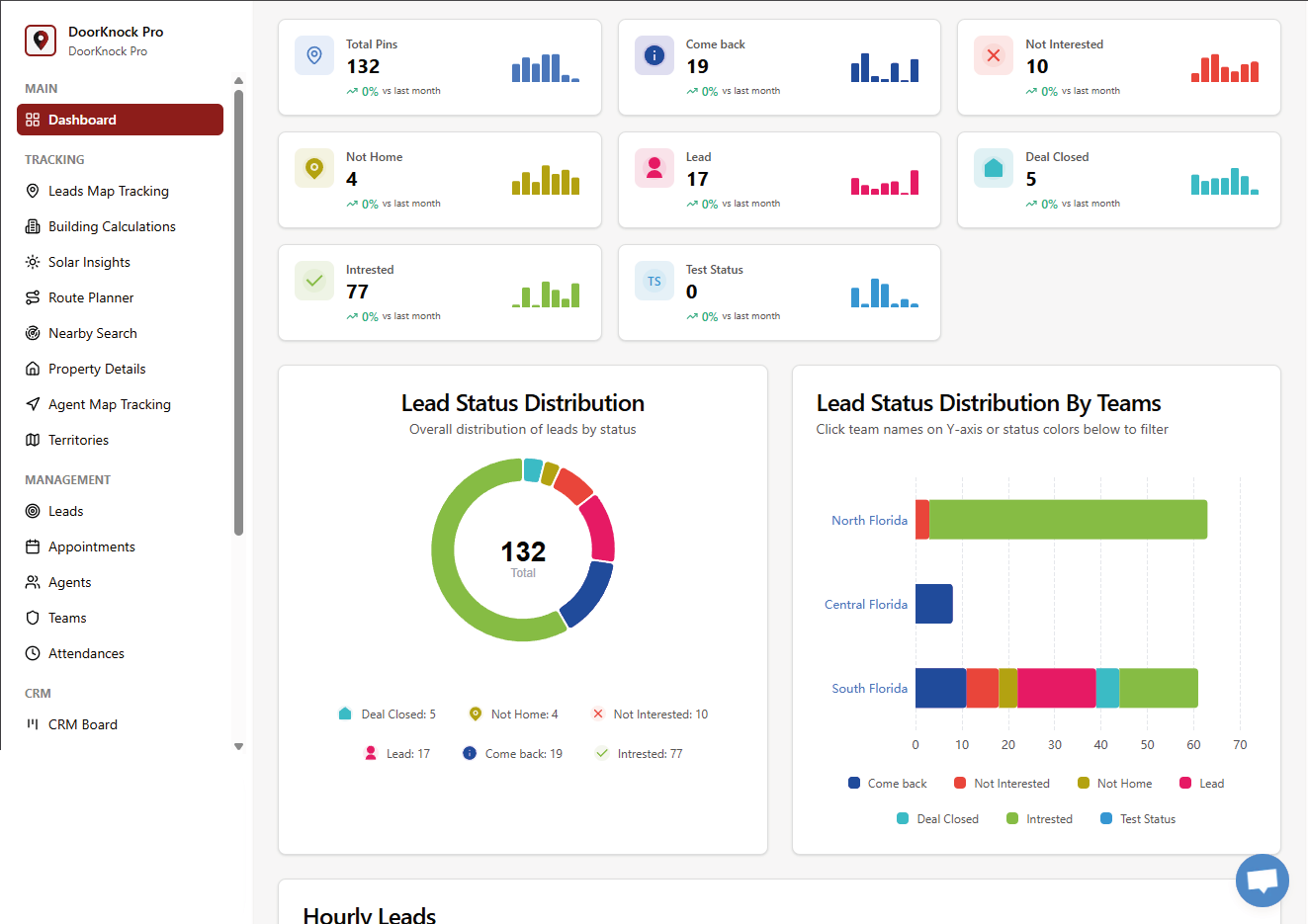The image size is (1308, 924).
Task: Click Not Interested: 10 donut legend
Action: tap(650, 714)
